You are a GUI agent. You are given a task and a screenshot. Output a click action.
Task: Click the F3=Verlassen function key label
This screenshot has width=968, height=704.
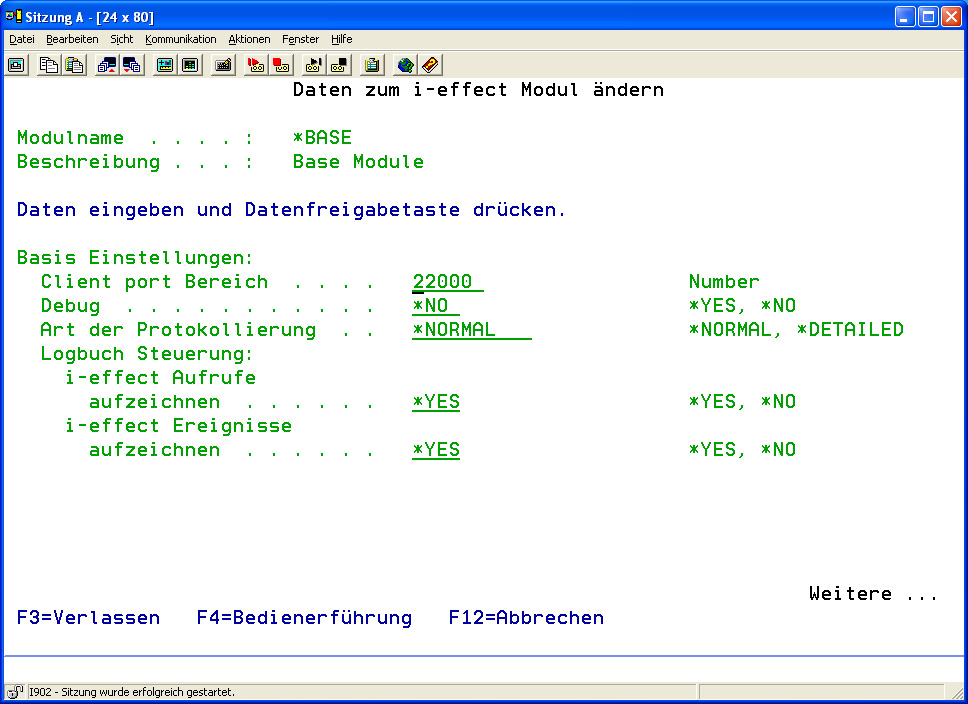click(x=88, y=618)
